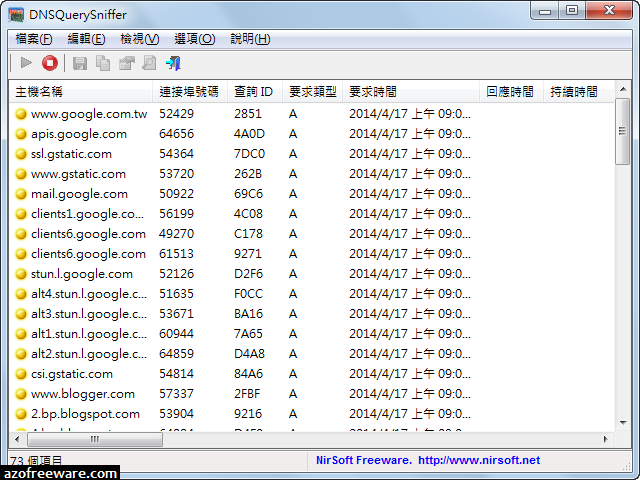Viewport: 640px width, 480px height.
Task: Click the yellow icon beside stun.l.google.com
Action: pos(21,274)
